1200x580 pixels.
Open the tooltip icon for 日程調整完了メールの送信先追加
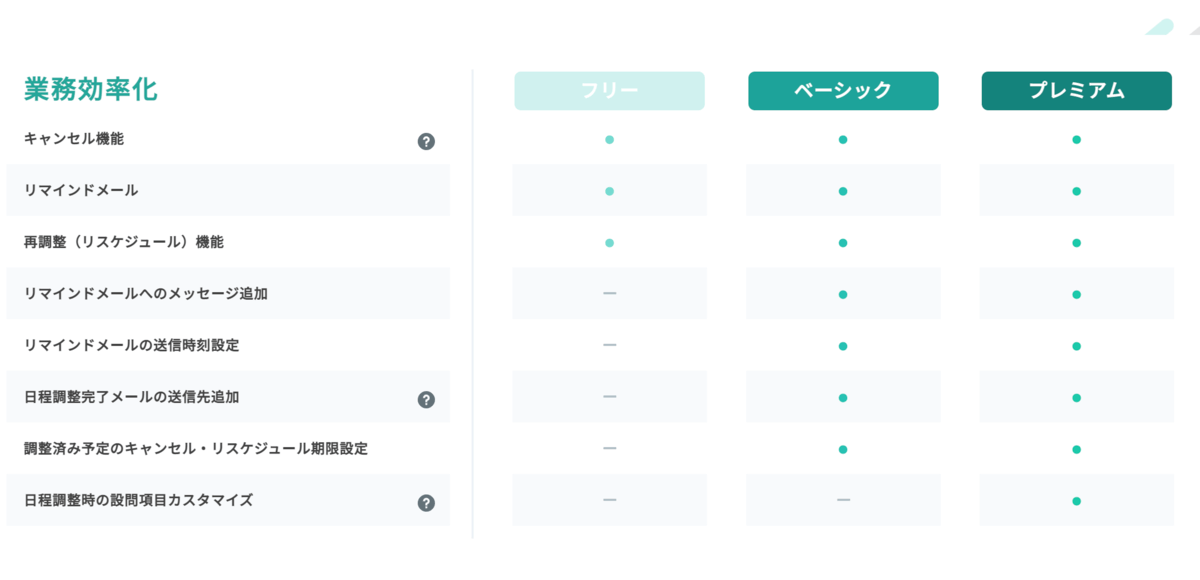tap(427, 397)
